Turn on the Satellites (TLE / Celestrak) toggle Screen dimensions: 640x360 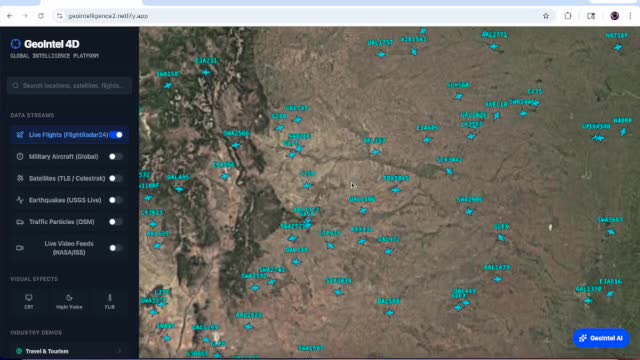click(x=115, y=178)
